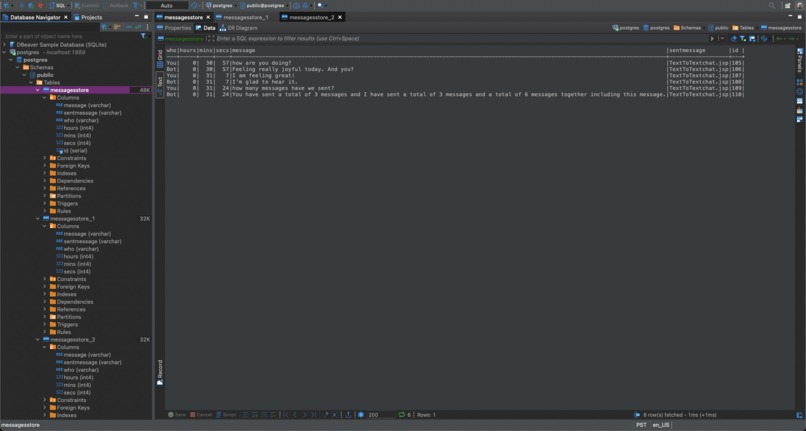Collapse the Schemas folder

pyautogui.click(x=18, y=67)
